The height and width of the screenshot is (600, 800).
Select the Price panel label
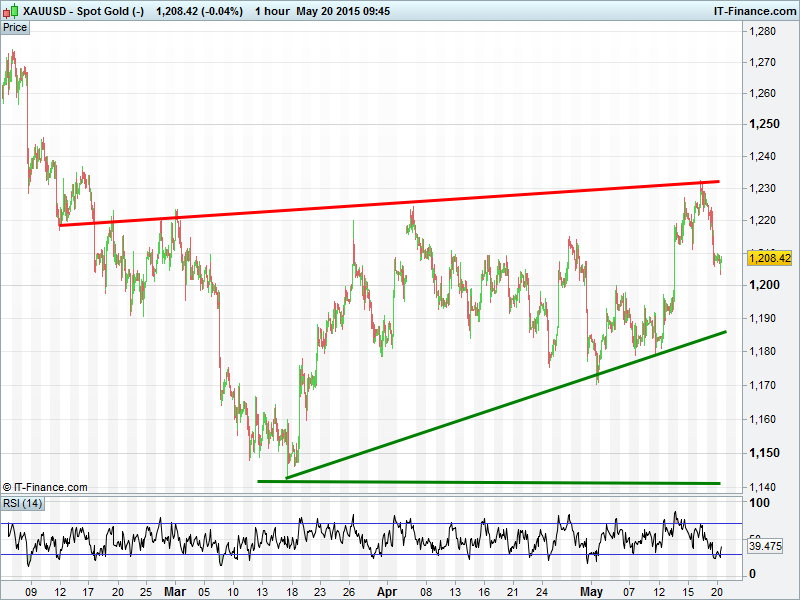tap(15, 27)
